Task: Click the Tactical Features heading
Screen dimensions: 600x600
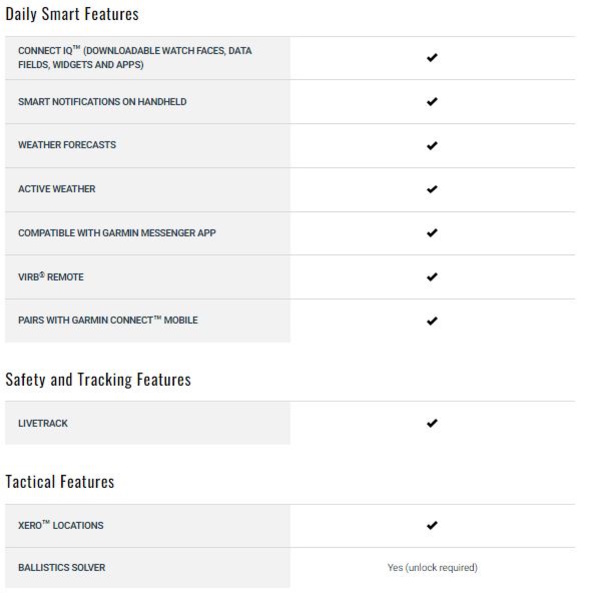Action: tap(60, 481)
